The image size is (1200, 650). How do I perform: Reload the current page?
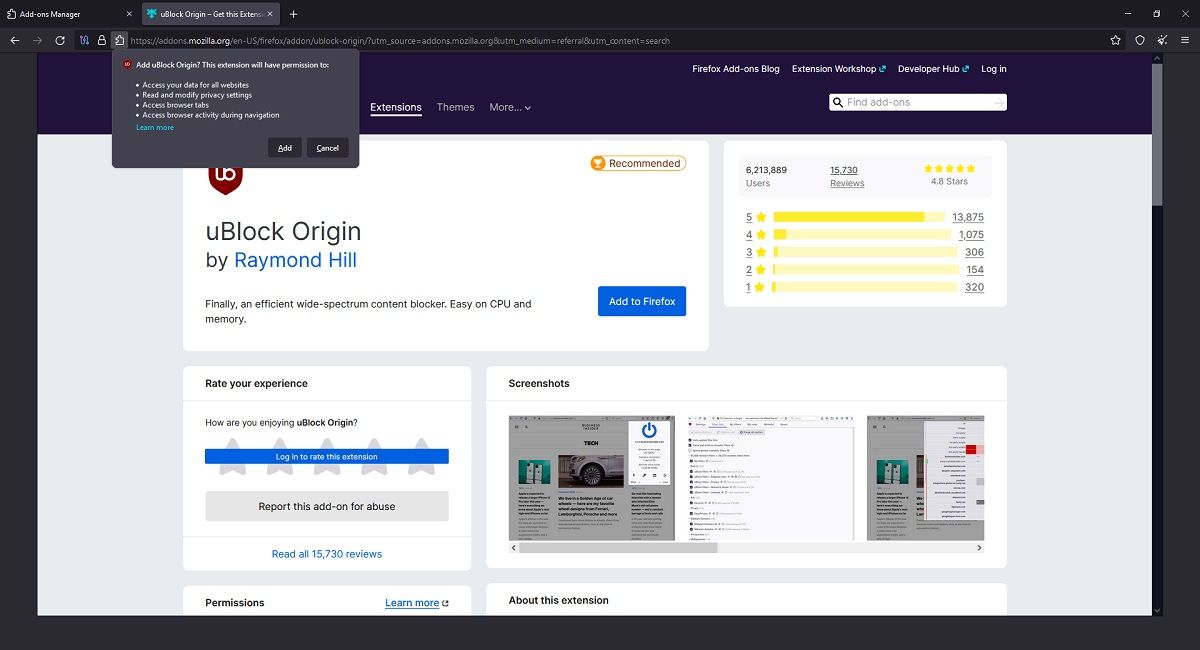60,41
